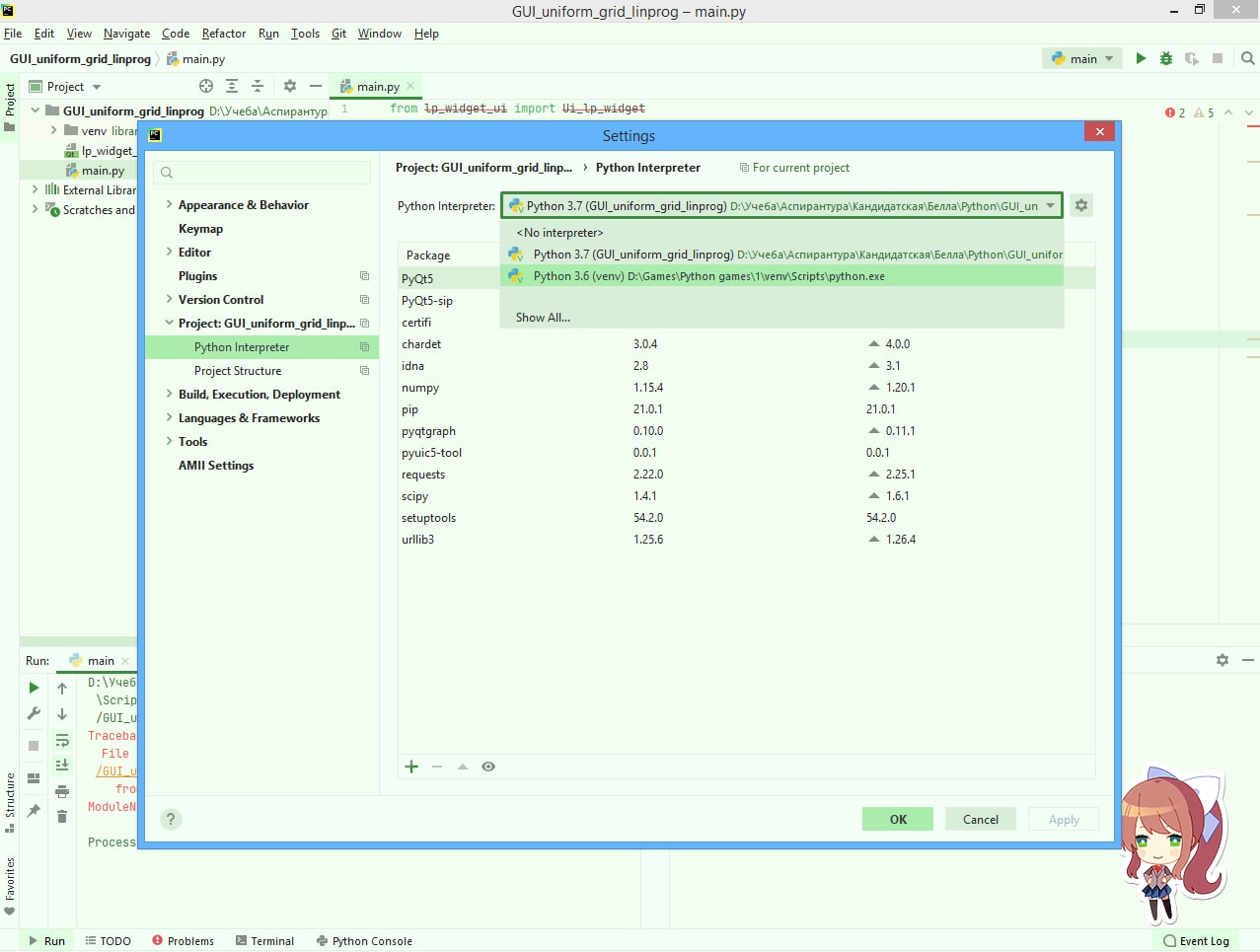The height and width of the screenshot is (952, 1260).
Task: Click the Run with Coverage icon
Action: click(1192, 58)
